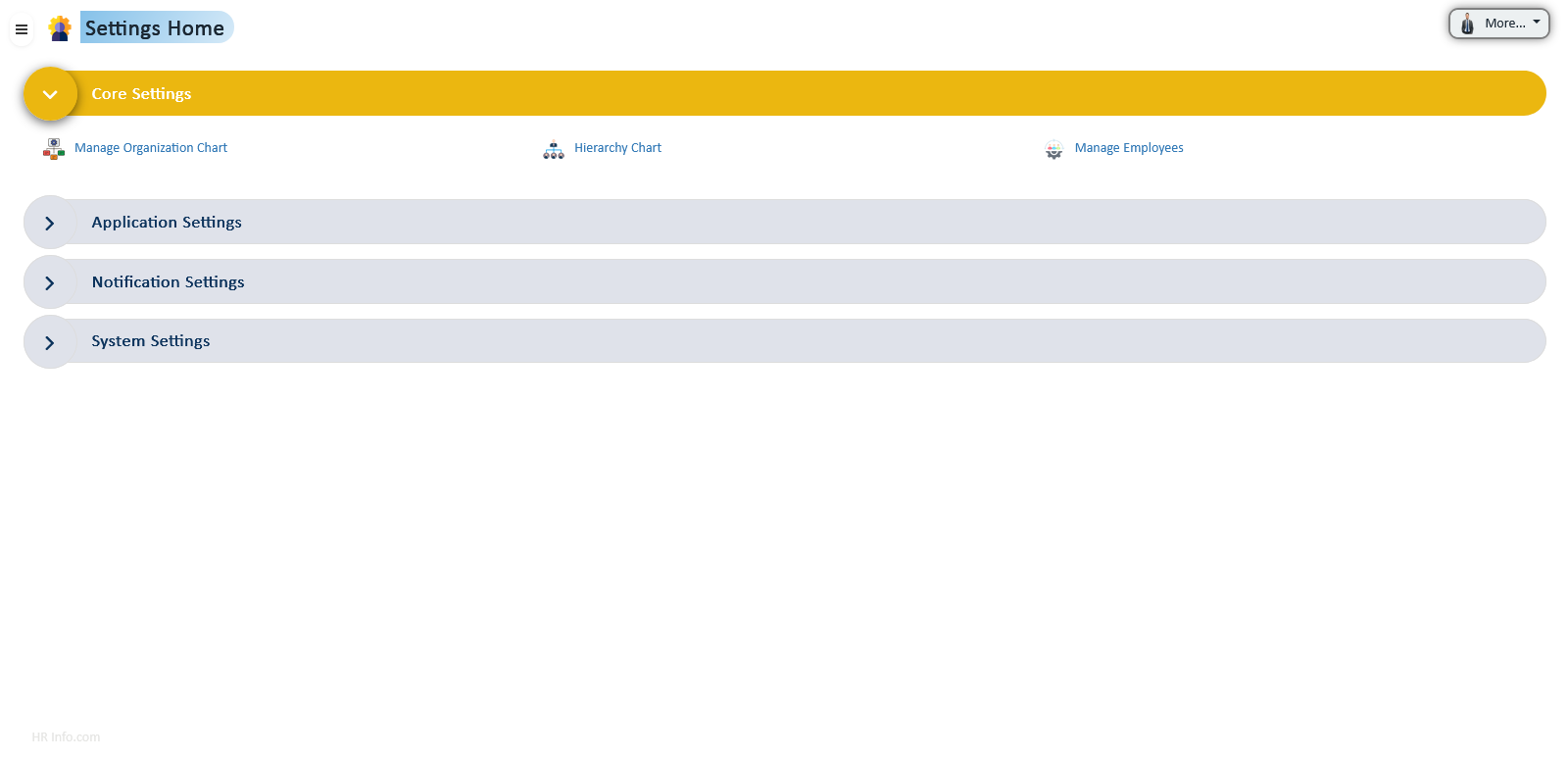
Task: Open the Manage Organization Chart link
Action: pyautogui.click(x=151, y=148)
